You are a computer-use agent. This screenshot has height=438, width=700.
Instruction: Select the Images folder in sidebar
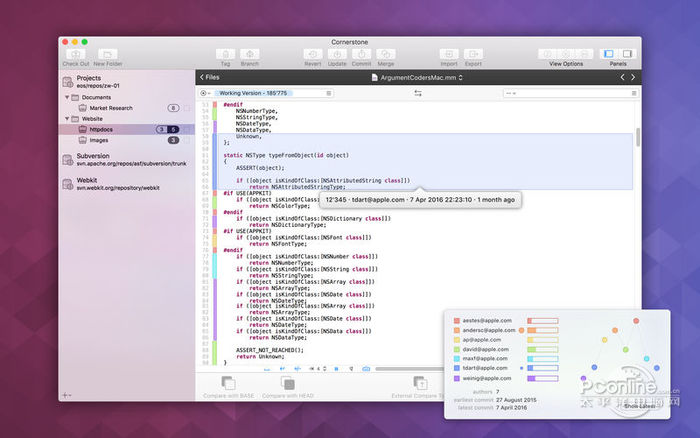pos(99,140)
